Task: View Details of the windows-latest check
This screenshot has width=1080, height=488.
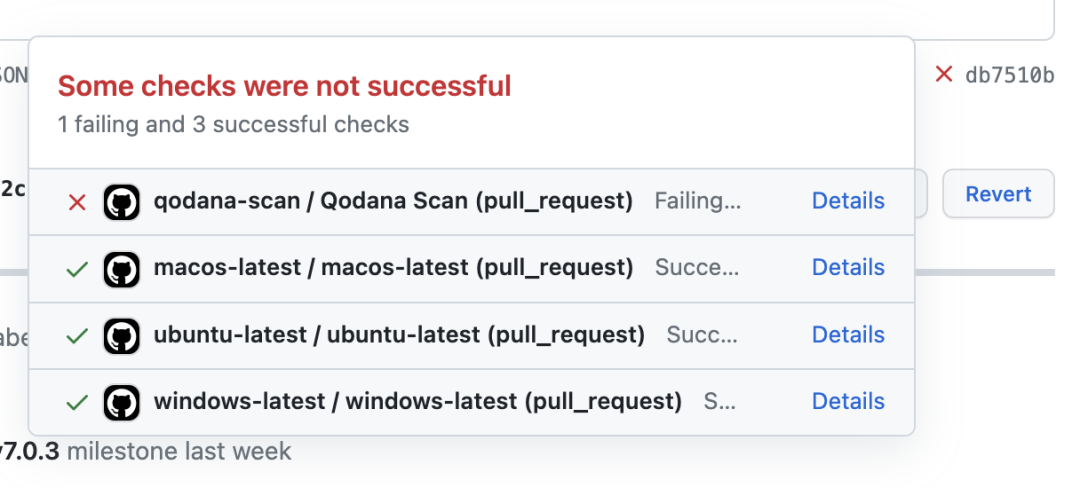Action: (848, 402)
